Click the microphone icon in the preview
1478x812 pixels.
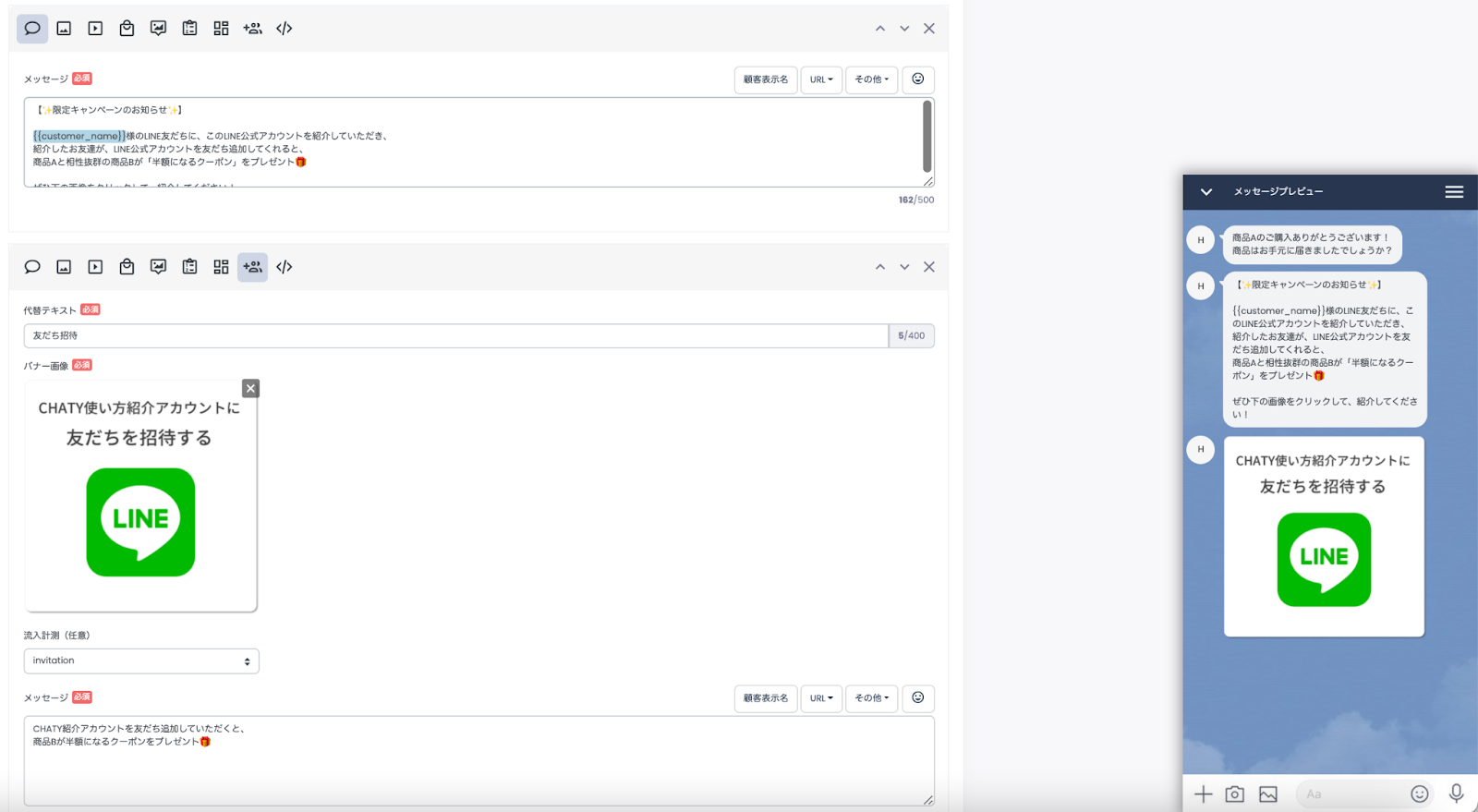coord(1456,794)
